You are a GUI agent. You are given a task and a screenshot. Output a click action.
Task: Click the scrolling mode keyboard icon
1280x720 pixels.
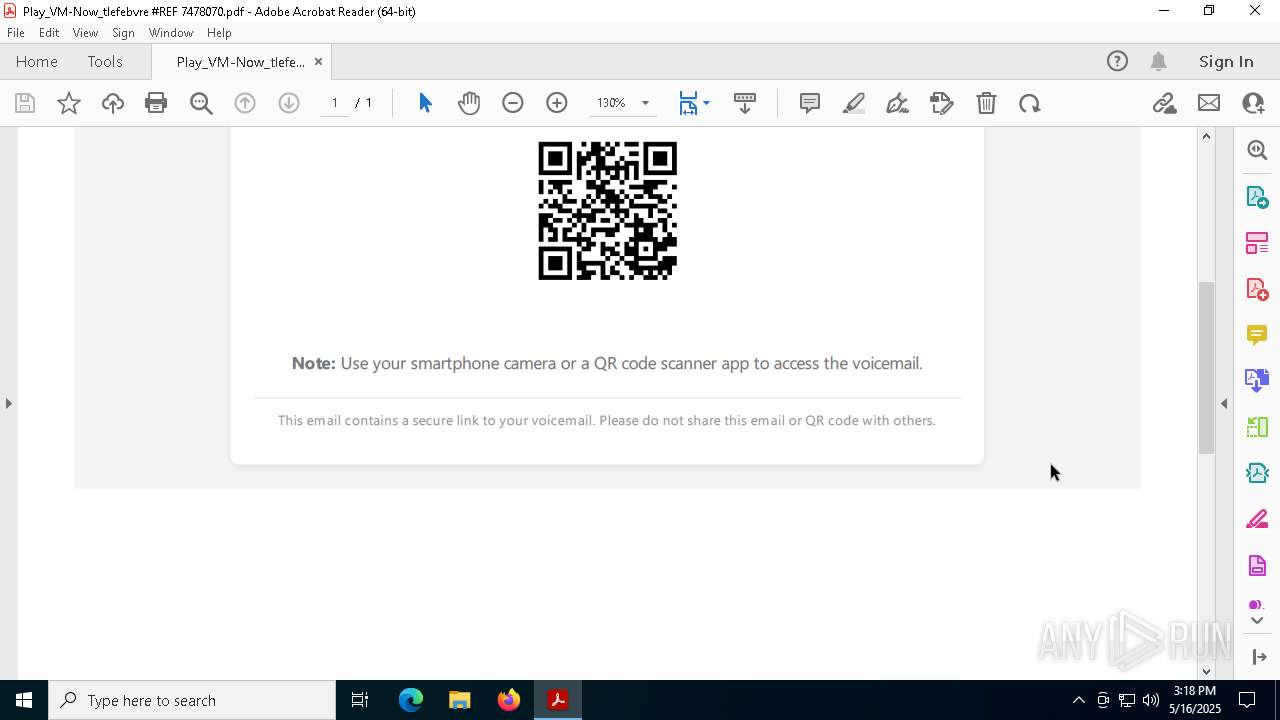(745, 103)
